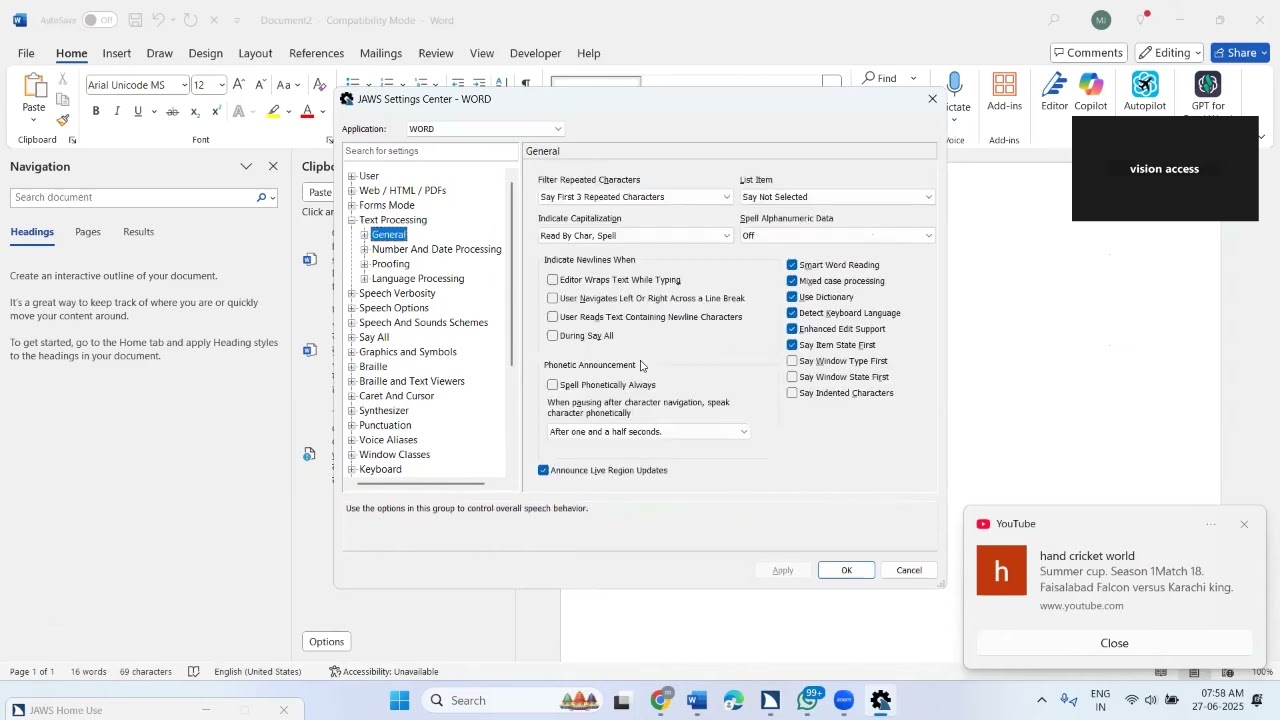Click the Cut scissors icon
This screenshot has width=1280, height=720.
tap(63, 79)
